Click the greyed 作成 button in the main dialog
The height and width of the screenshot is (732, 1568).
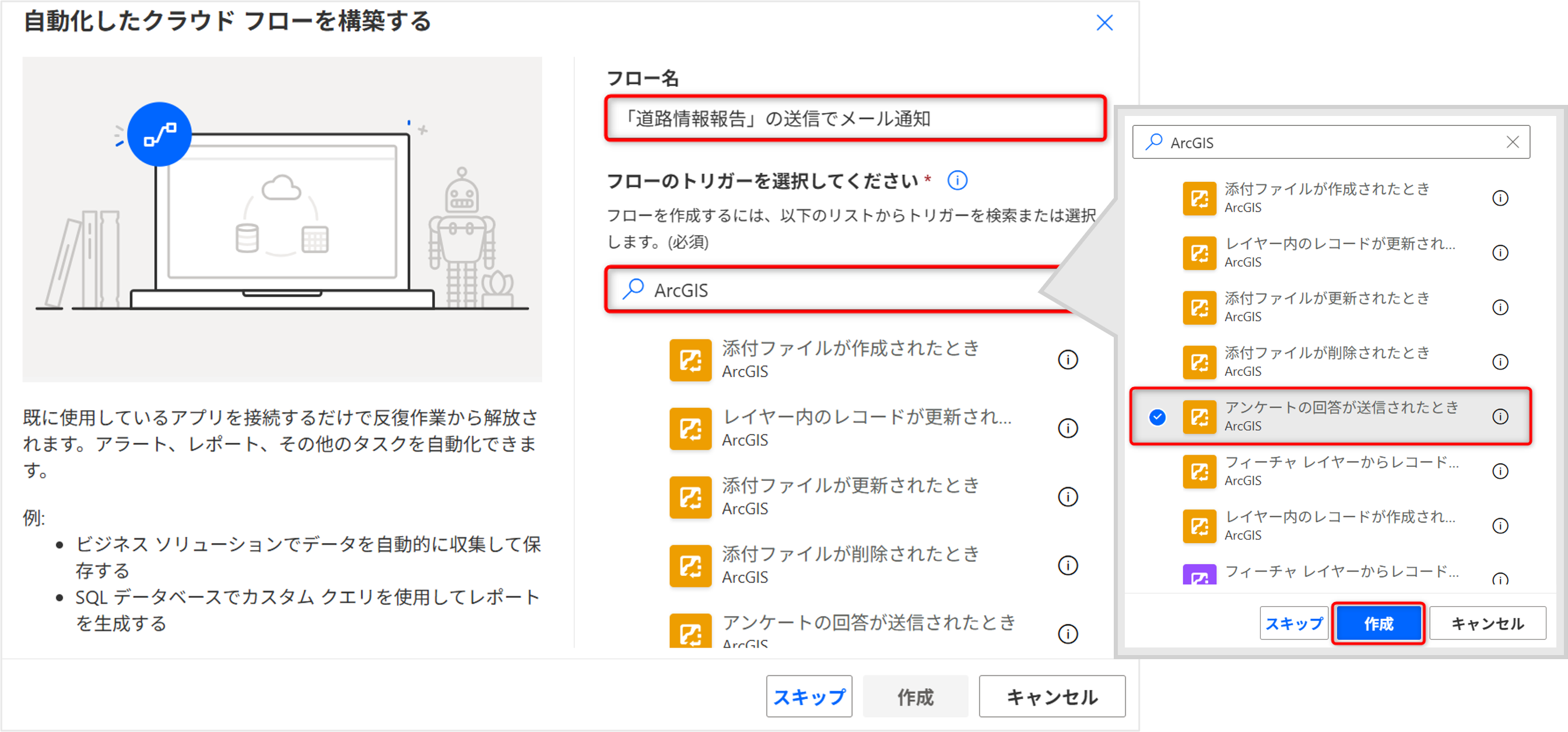point(915,696)
